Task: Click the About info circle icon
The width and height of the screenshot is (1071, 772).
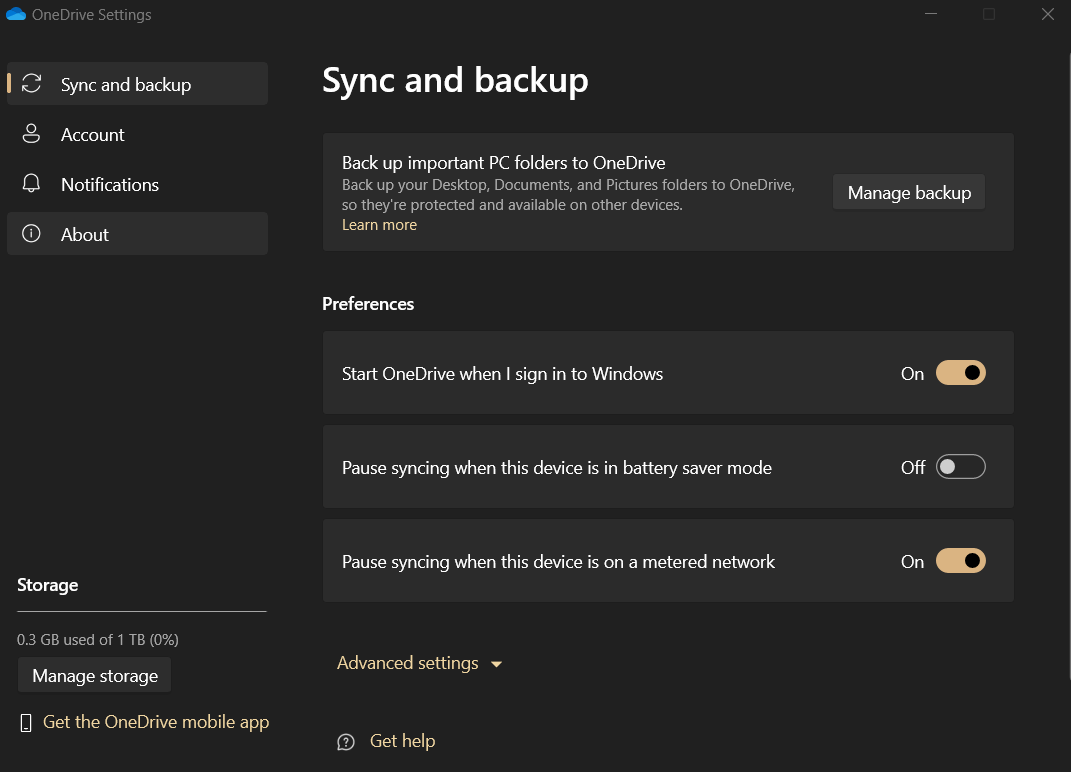Action: (x=31, y=234)
